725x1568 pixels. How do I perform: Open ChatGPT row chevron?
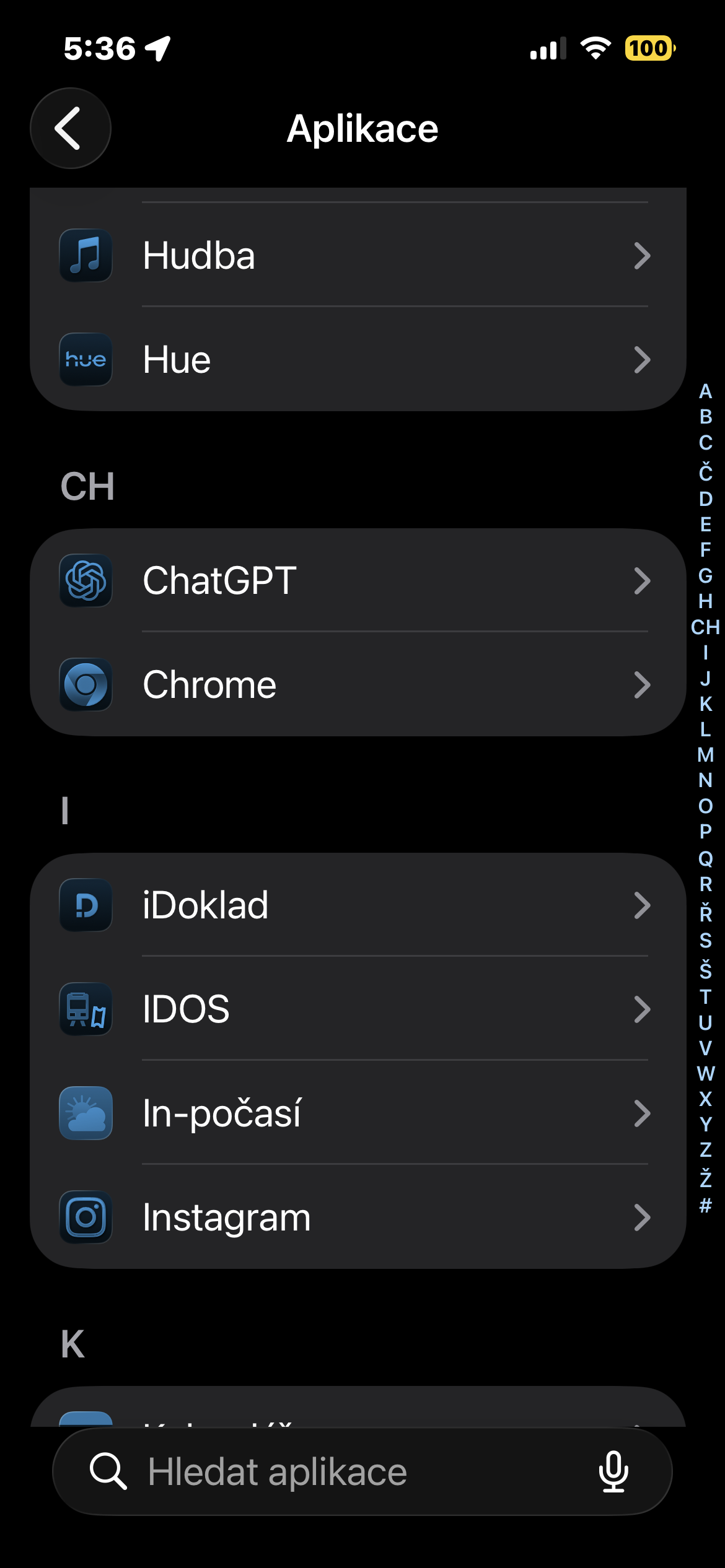pyautogui.click(x=642, y=581)
